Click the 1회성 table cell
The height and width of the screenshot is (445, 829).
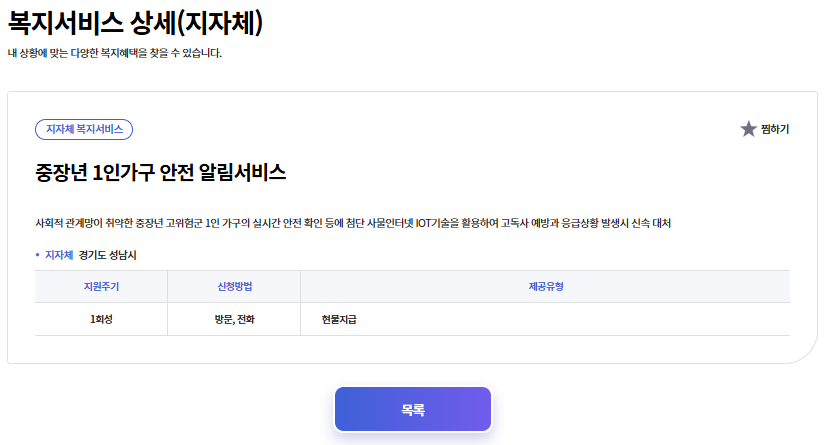tap(101, 320)
